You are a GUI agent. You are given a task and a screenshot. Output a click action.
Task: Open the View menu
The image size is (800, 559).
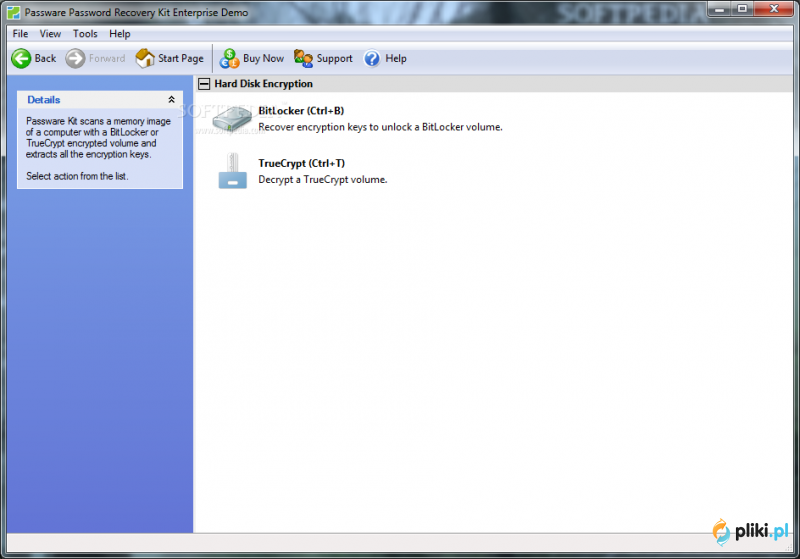[x=50, y=34]
